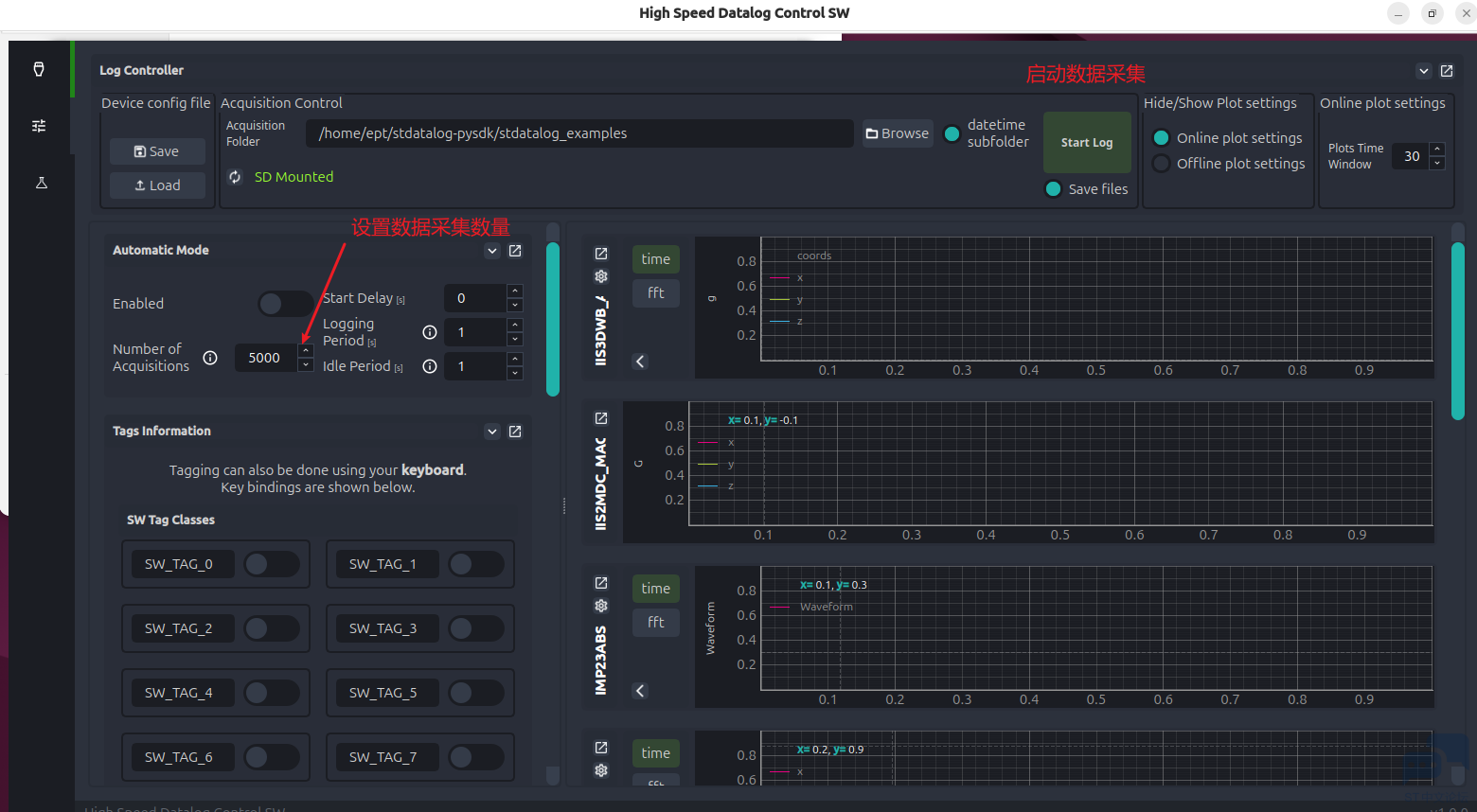Open the flask experiment icon in sidebar
The height and width of the screenshot is (812, 1477).
[41, 183]
